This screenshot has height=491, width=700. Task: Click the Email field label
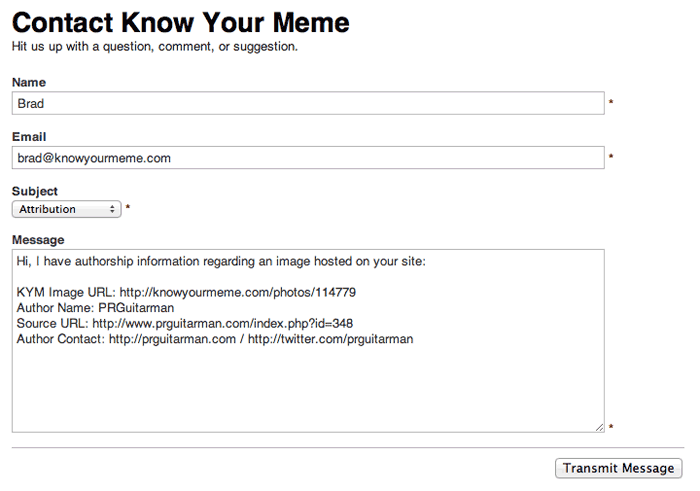point(29,137)
